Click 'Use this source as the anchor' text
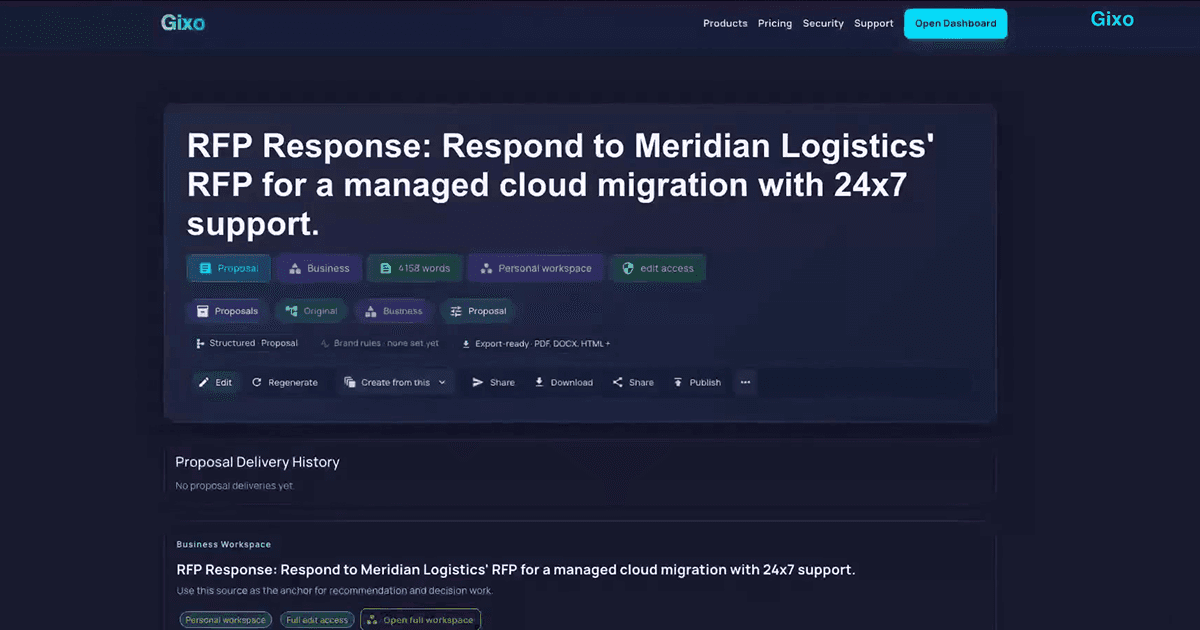The image size is (1200, 630). [x=334, y=591]
